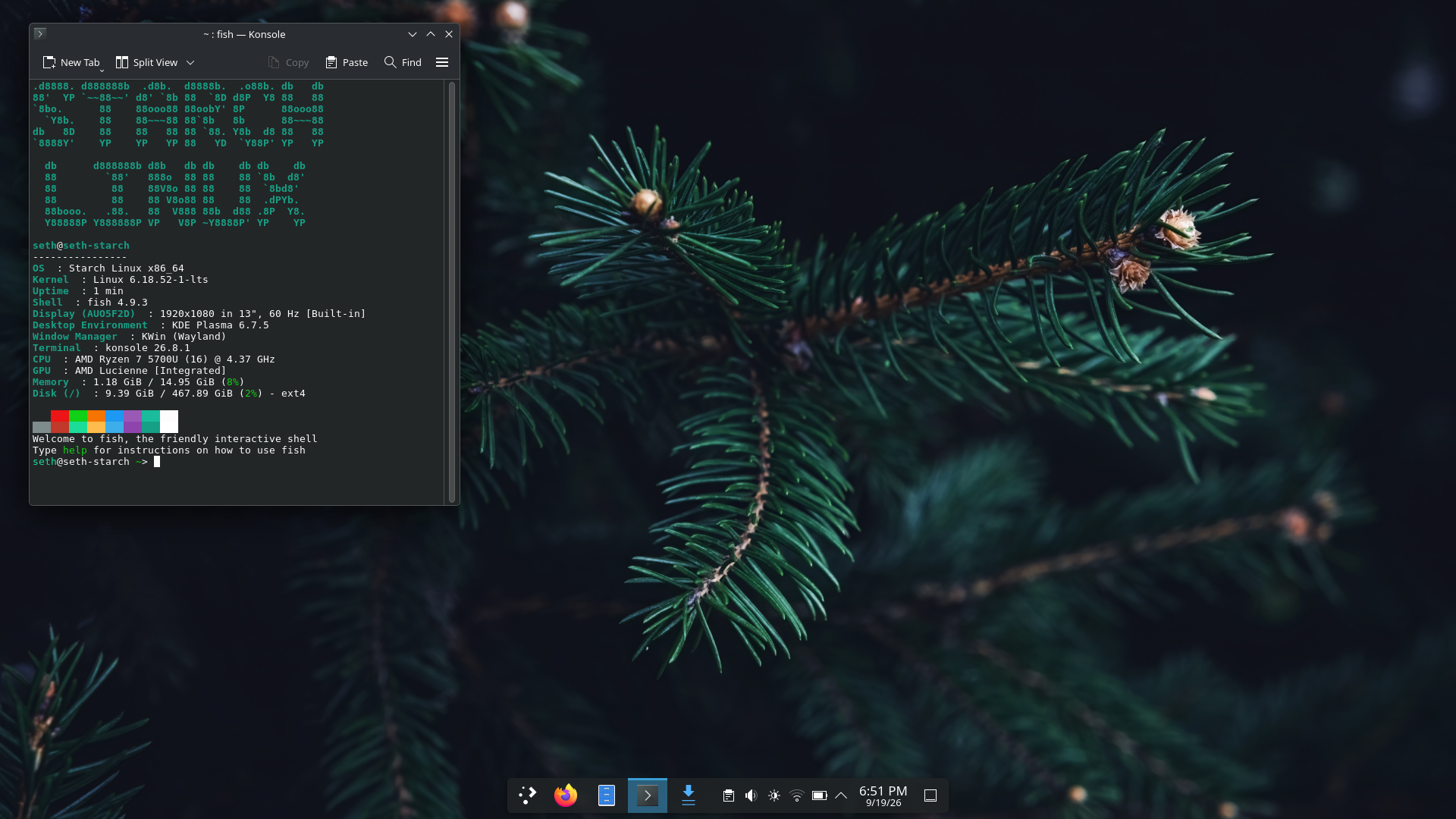Click the 'Disk (/)' line in terminal
The image size is (1456, 819).
tap(169, 394)
